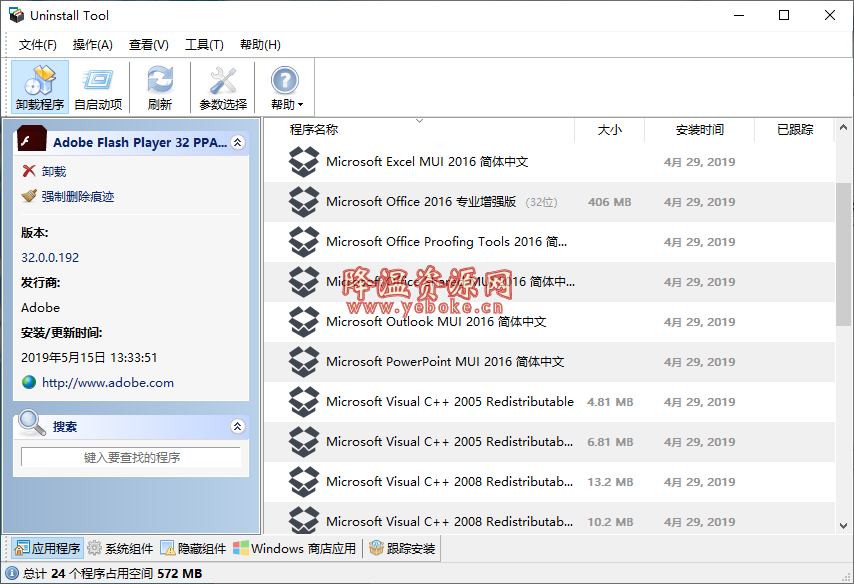
Task: Switch to the 隐藏组件 tab
Action: 194,548
